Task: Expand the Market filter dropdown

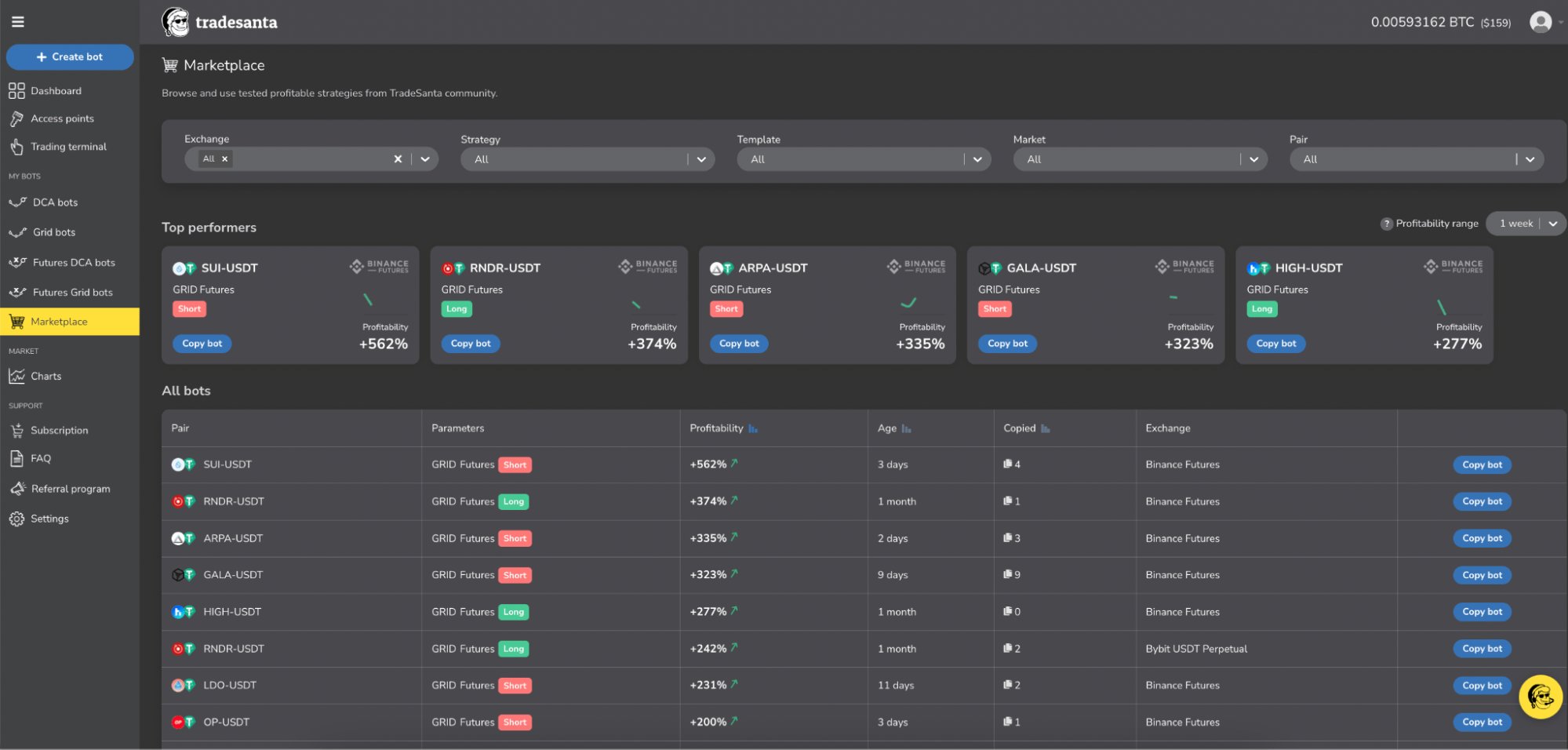Action: 1253,159
